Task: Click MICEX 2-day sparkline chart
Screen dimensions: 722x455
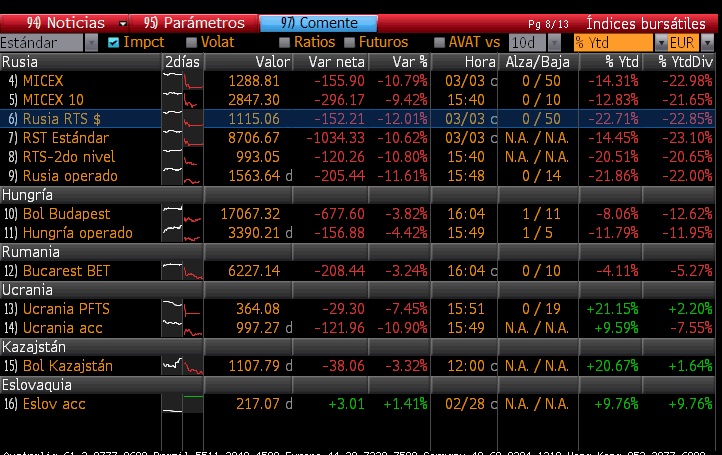Action: coord(182,81)
